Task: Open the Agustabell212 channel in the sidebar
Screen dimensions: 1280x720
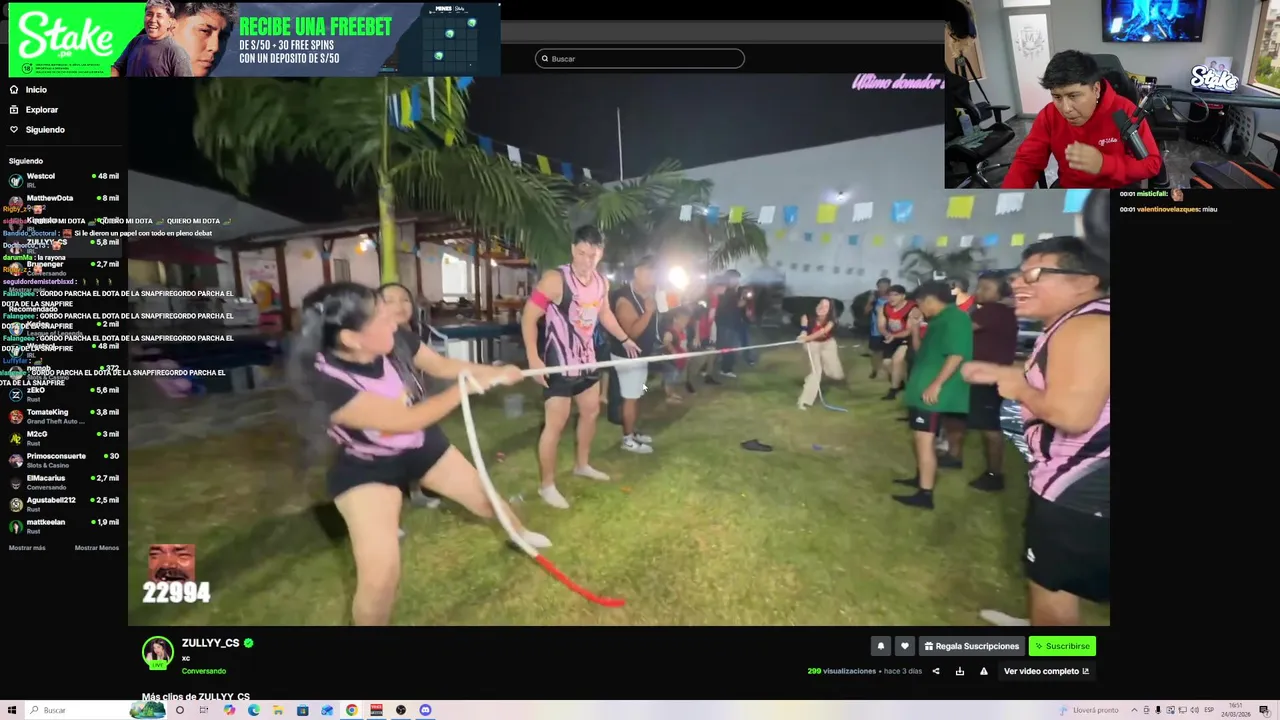Action: [64, 504]
